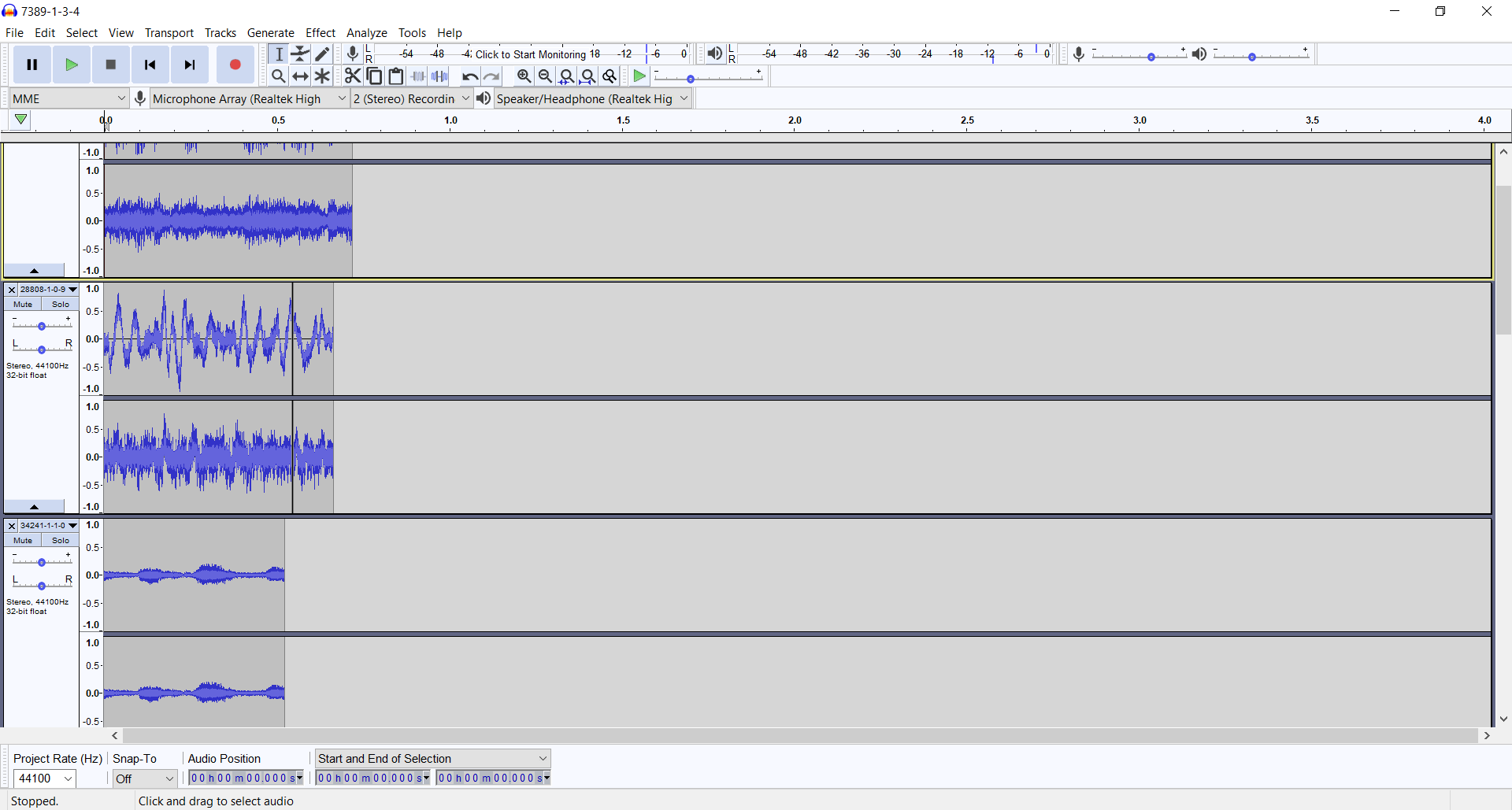Mute track 34241-1-1-0

(x=23, y=541)
